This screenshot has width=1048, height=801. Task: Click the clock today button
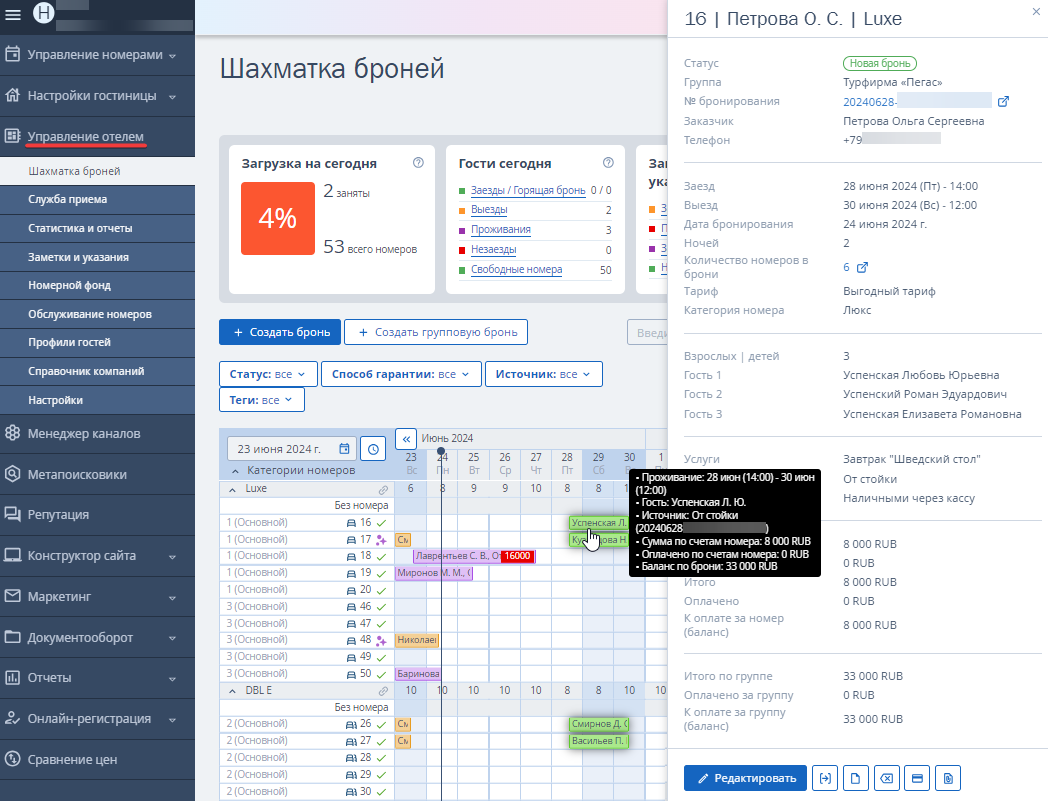373,449
